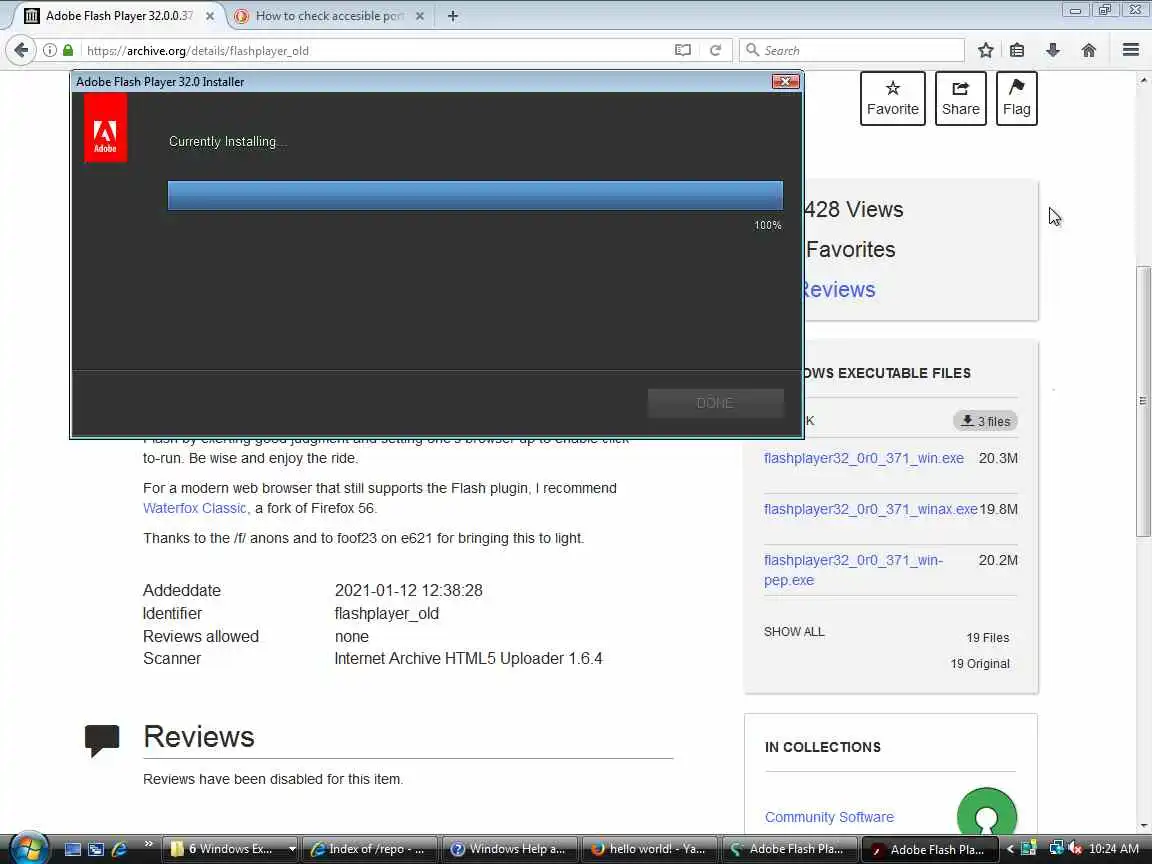The width and height of the screenshot is (1152, 864).
Task: Go back with the browser back arrow
Action: point(21,50)
